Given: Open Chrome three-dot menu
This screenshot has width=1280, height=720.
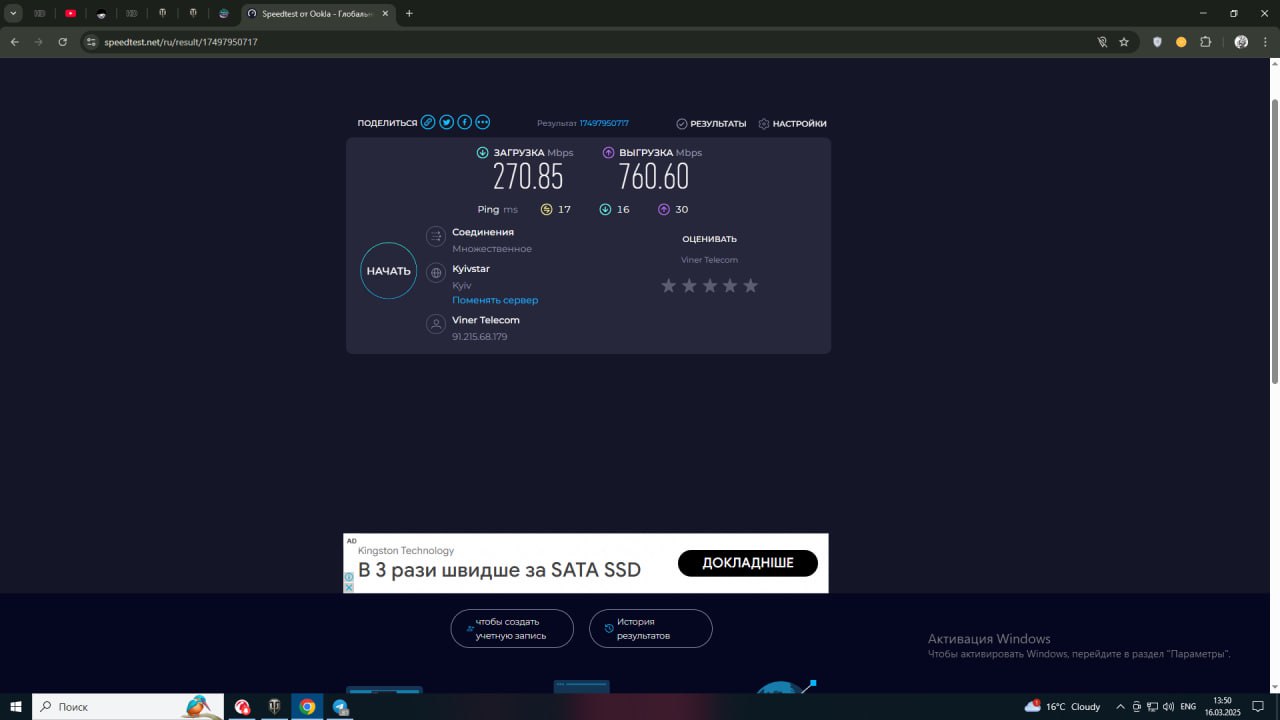Looking at the screenshot, I should [x=1264, y=42].
